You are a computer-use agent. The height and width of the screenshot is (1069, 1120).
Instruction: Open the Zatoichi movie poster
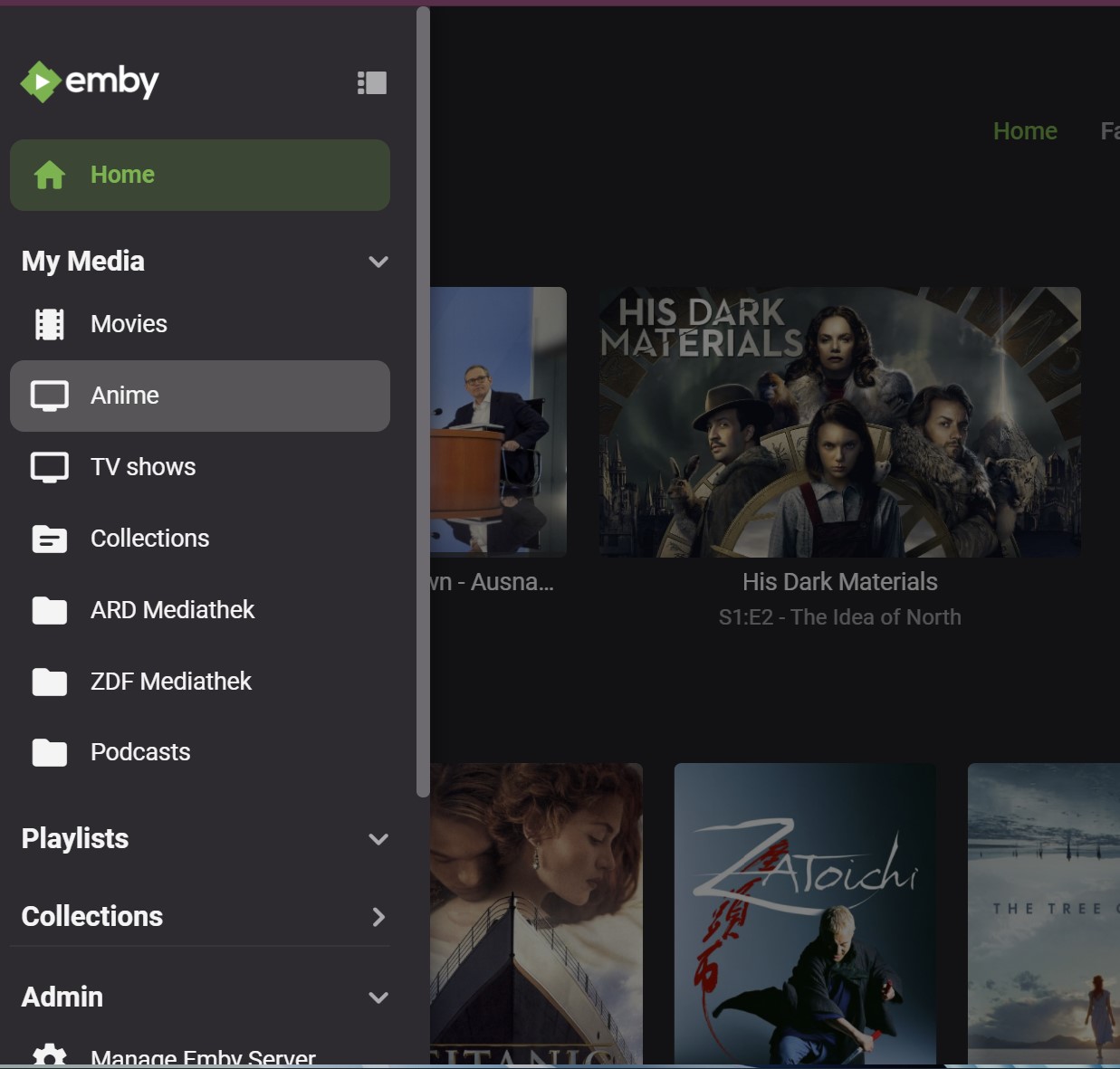coord(804,913)
